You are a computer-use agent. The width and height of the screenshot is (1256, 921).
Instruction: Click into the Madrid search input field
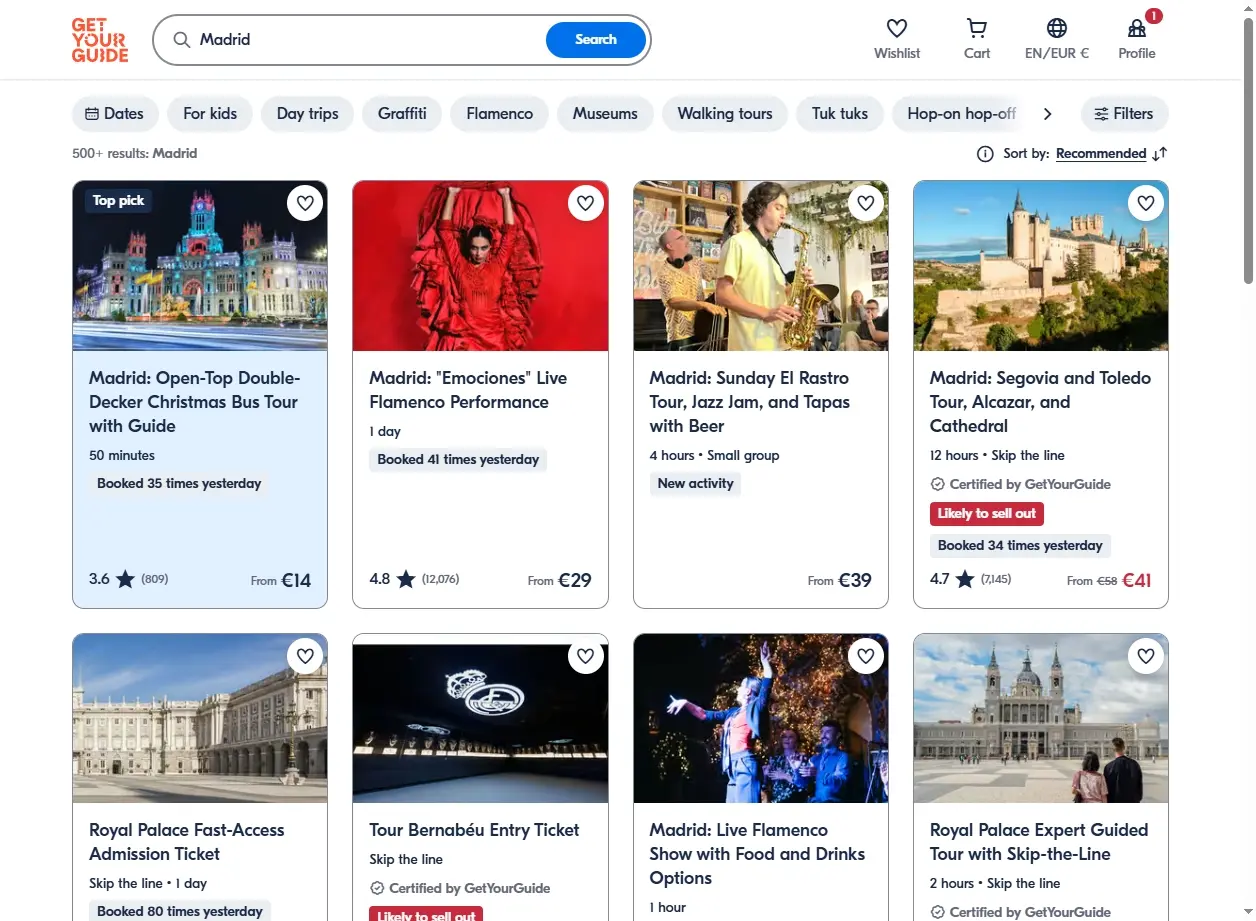pyautogui.click(x=370, y=40)
